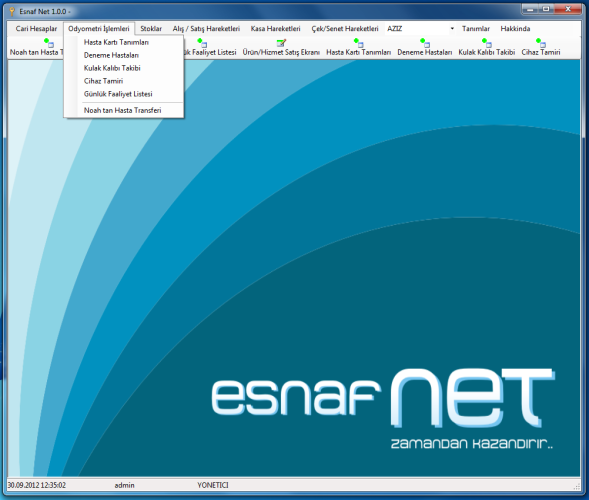Click Esnaf Net key icon in title bar
589x500 pixels.
point(12,11)
